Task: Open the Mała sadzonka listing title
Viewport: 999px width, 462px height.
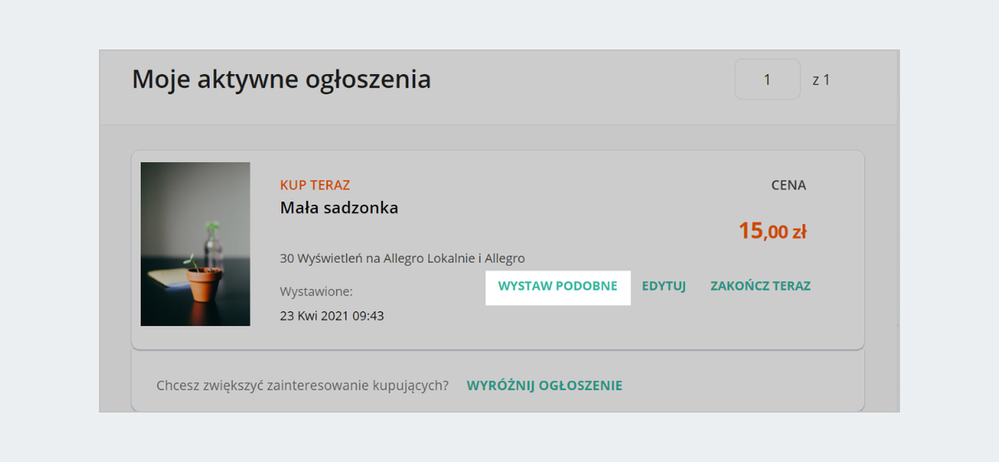Action: point(339,208)
